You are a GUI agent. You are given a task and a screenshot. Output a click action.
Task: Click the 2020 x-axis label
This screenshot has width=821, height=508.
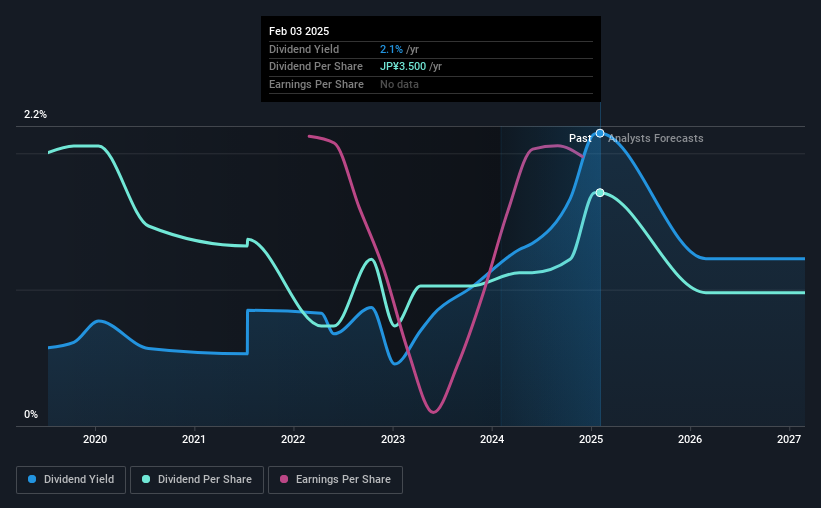[x=95, y=439]
